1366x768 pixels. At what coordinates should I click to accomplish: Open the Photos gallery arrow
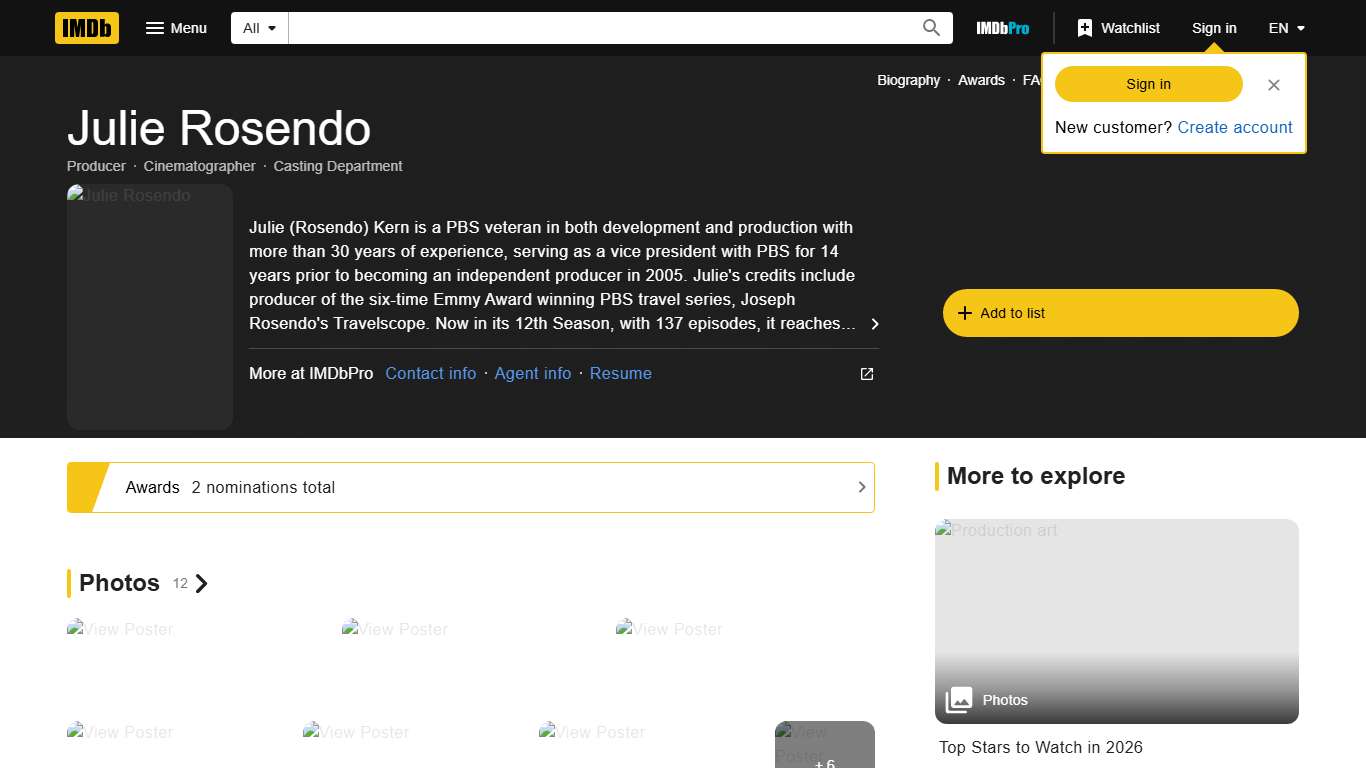[202, 583]
